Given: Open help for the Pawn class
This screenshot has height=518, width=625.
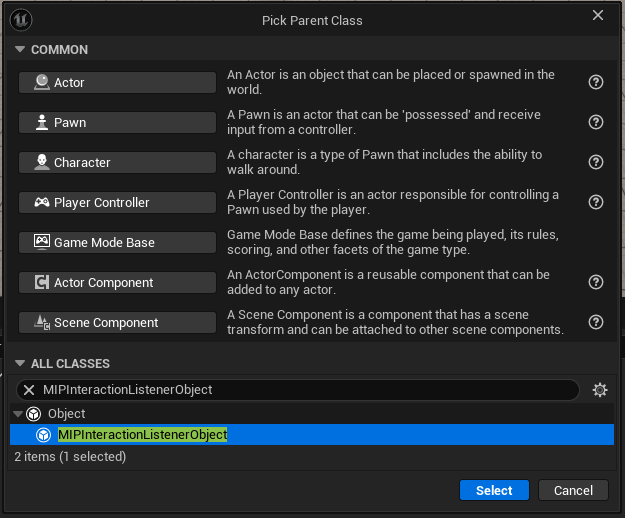Looking at the screenshot, I should [x=596, y=122].
